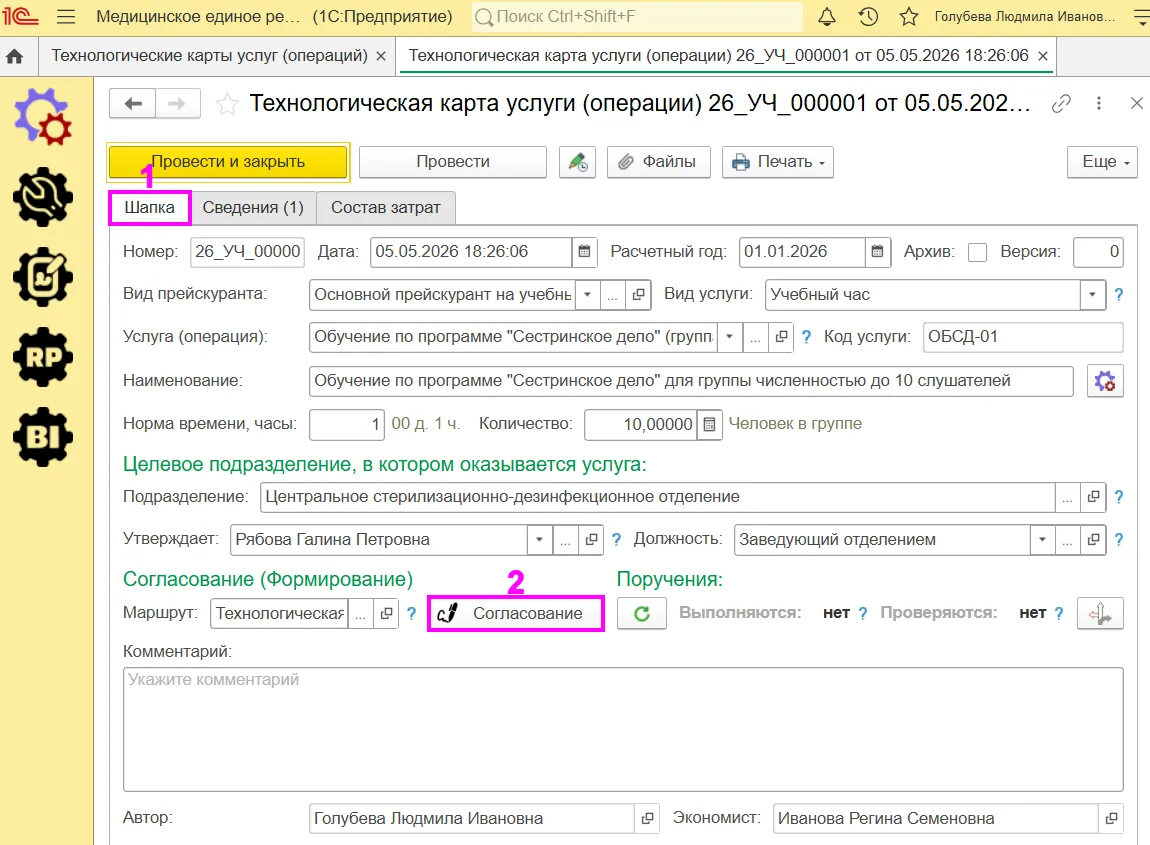Click the pencil edit icon in toolbar
Image resolution: width=1150 pixels, height=845 pixels.
[577, 162]
